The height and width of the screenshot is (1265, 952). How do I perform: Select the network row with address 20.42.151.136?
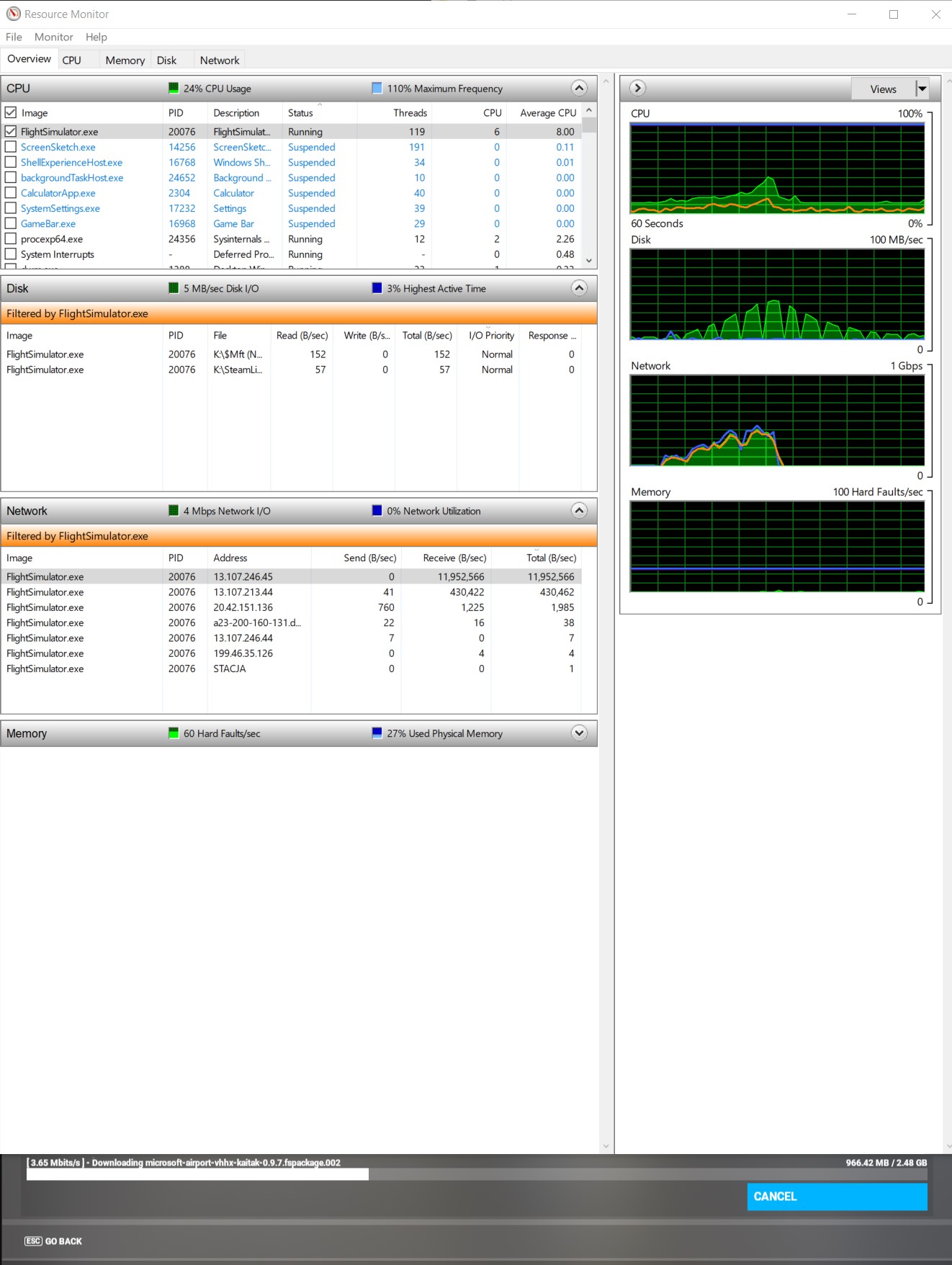tap(291, 607)
